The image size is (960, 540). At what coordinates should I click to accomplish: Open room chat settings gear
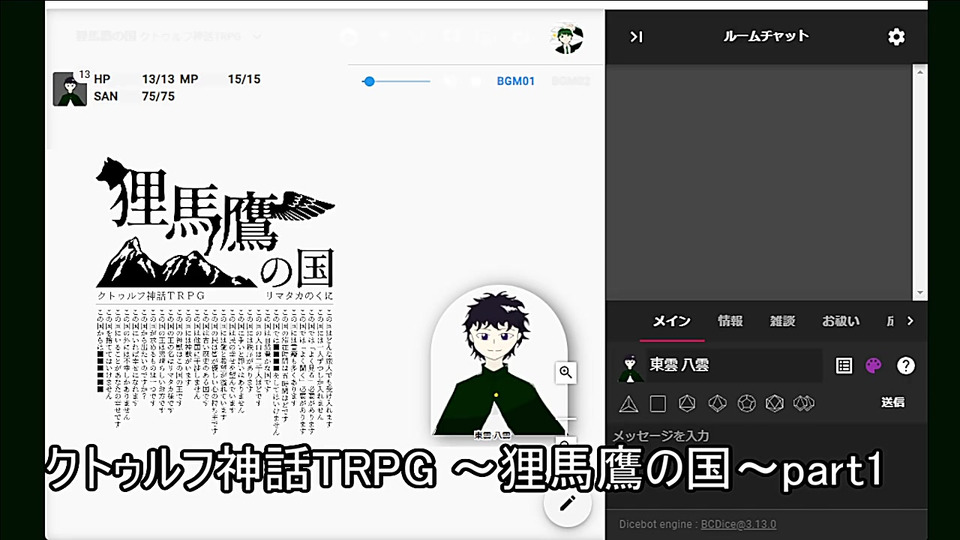coord(896,37)
